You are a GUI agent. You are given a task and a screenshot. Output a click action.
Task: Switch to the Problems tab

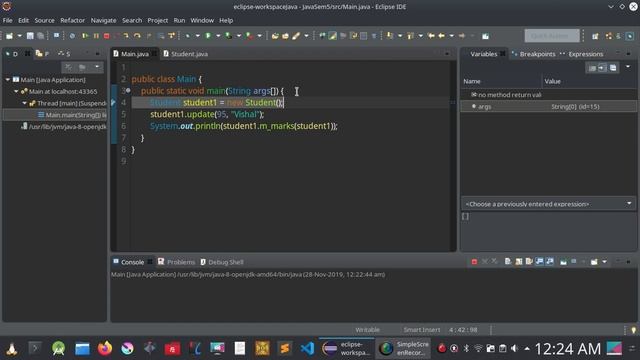(176, 262)
